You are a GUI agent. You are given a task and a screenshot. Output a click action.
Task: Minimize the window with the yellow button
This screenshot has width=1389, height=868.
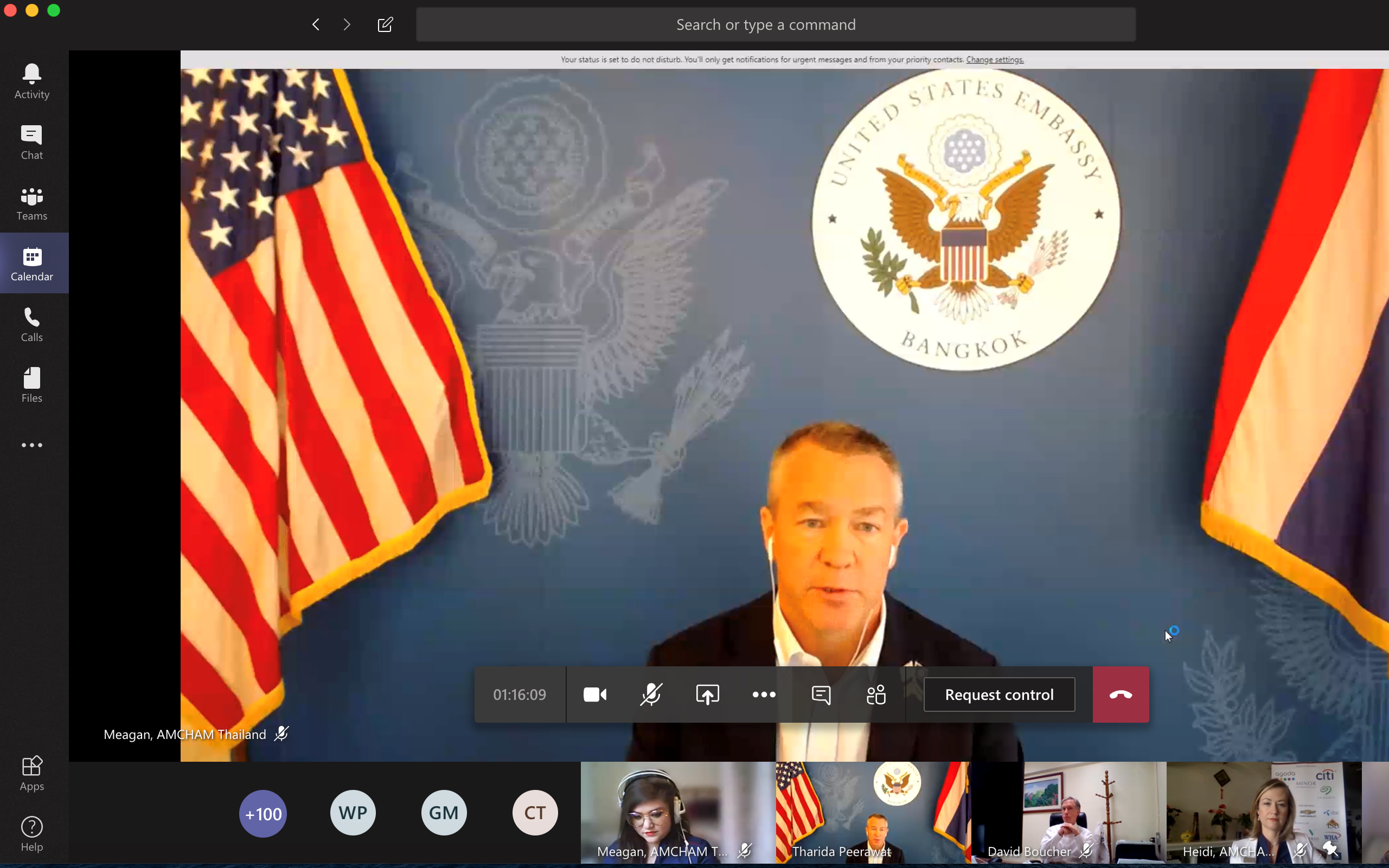tap(32, 10)
